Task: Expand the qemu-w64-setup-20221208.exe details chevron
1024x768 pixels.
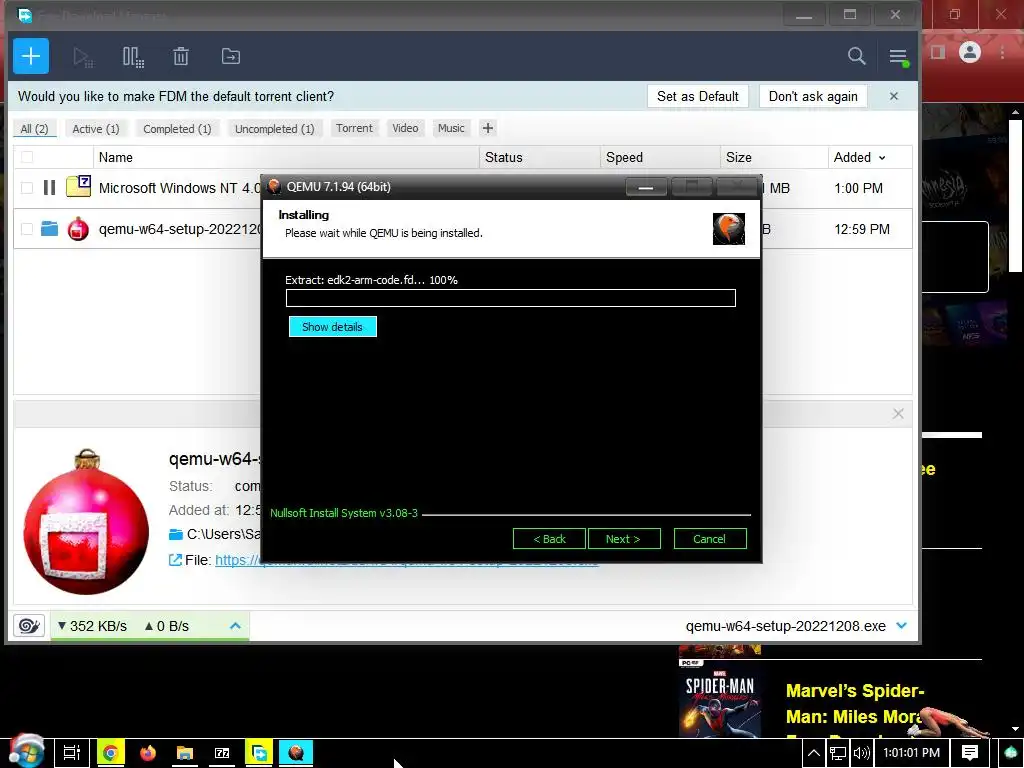Action: 902,626
